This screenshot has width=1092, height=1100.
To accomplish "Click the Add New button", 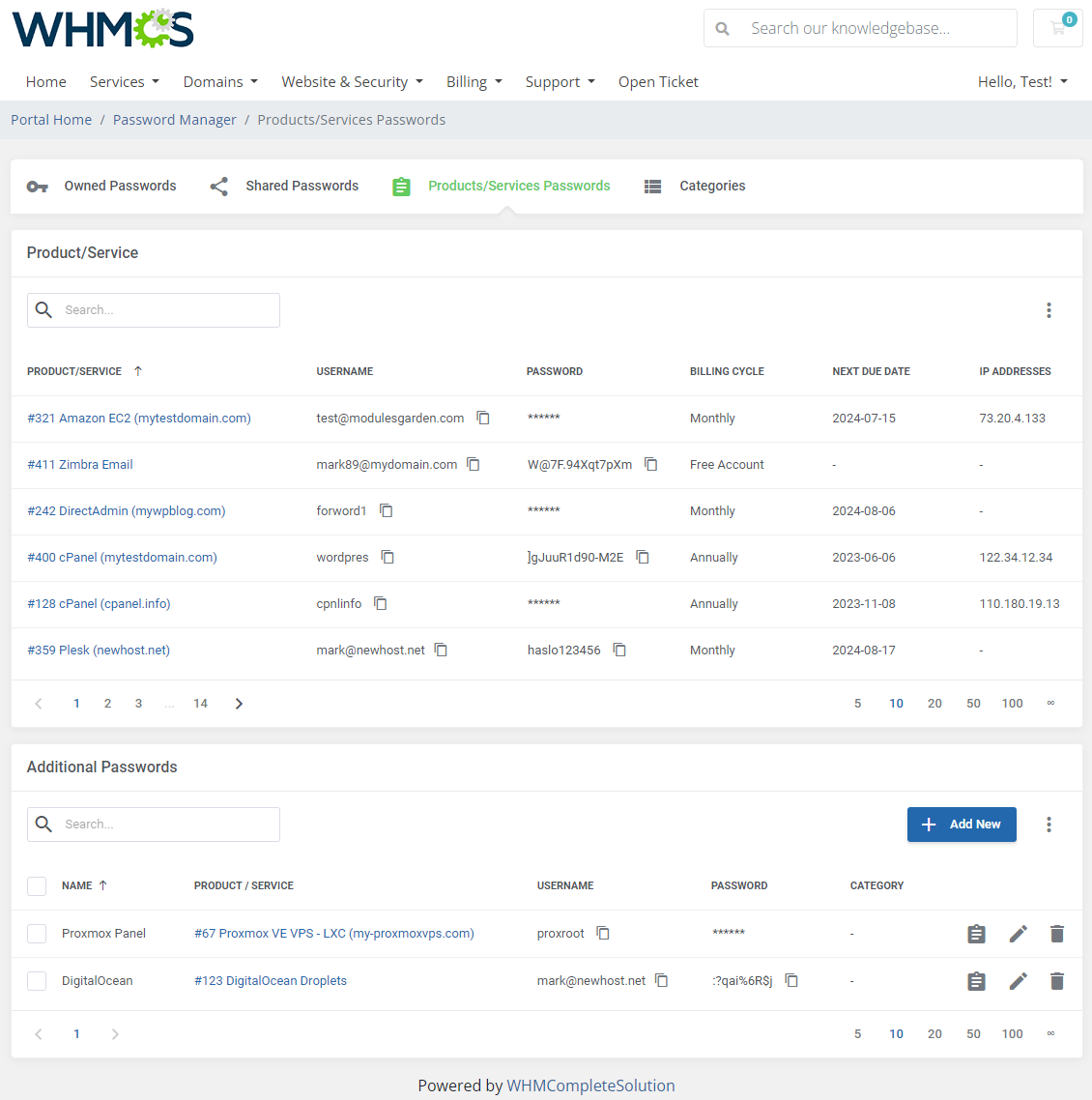I will tap(962, 825).
